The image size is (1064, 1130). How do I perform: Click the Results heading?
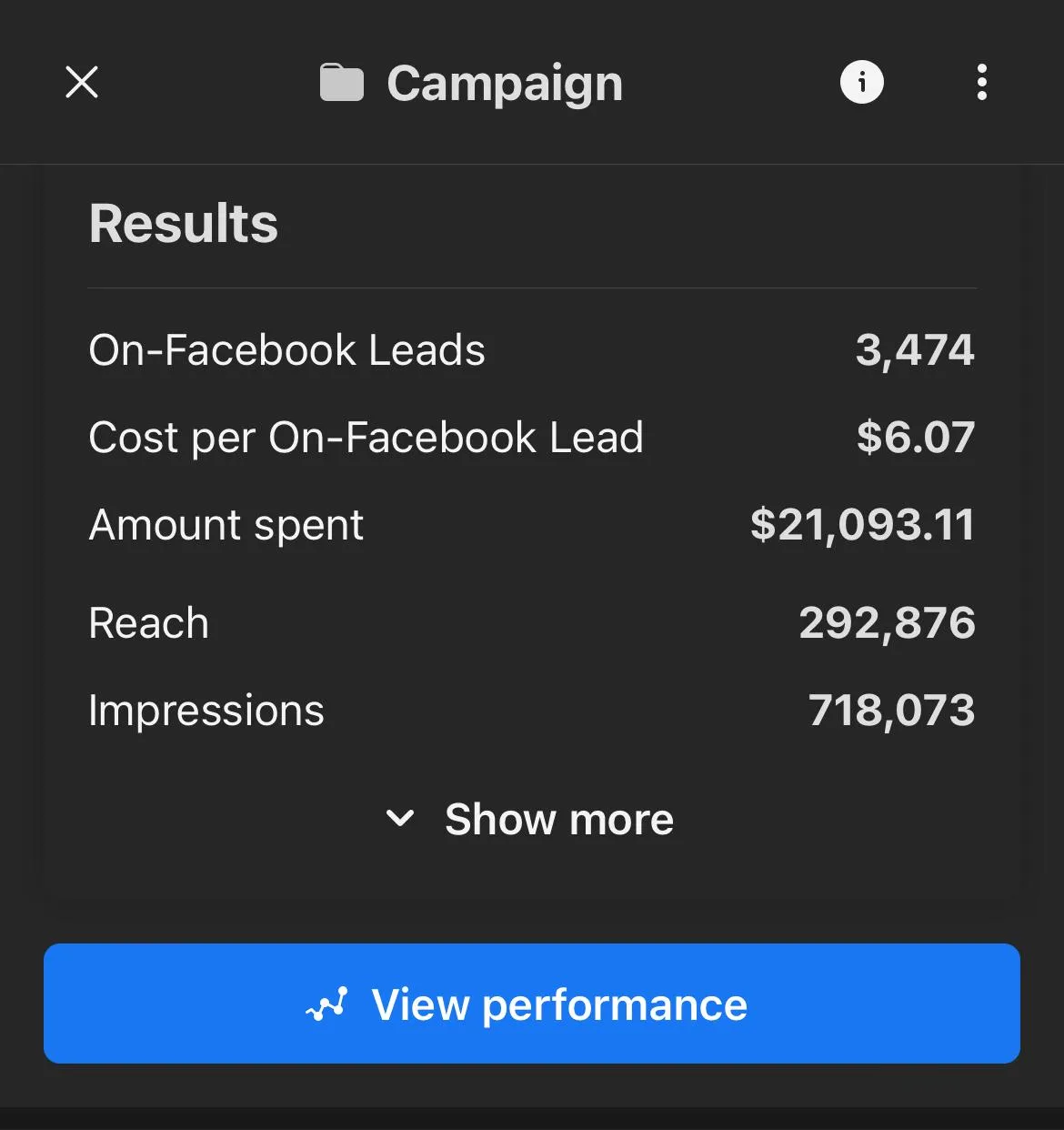pyautogui.click(x=184, y=224)
